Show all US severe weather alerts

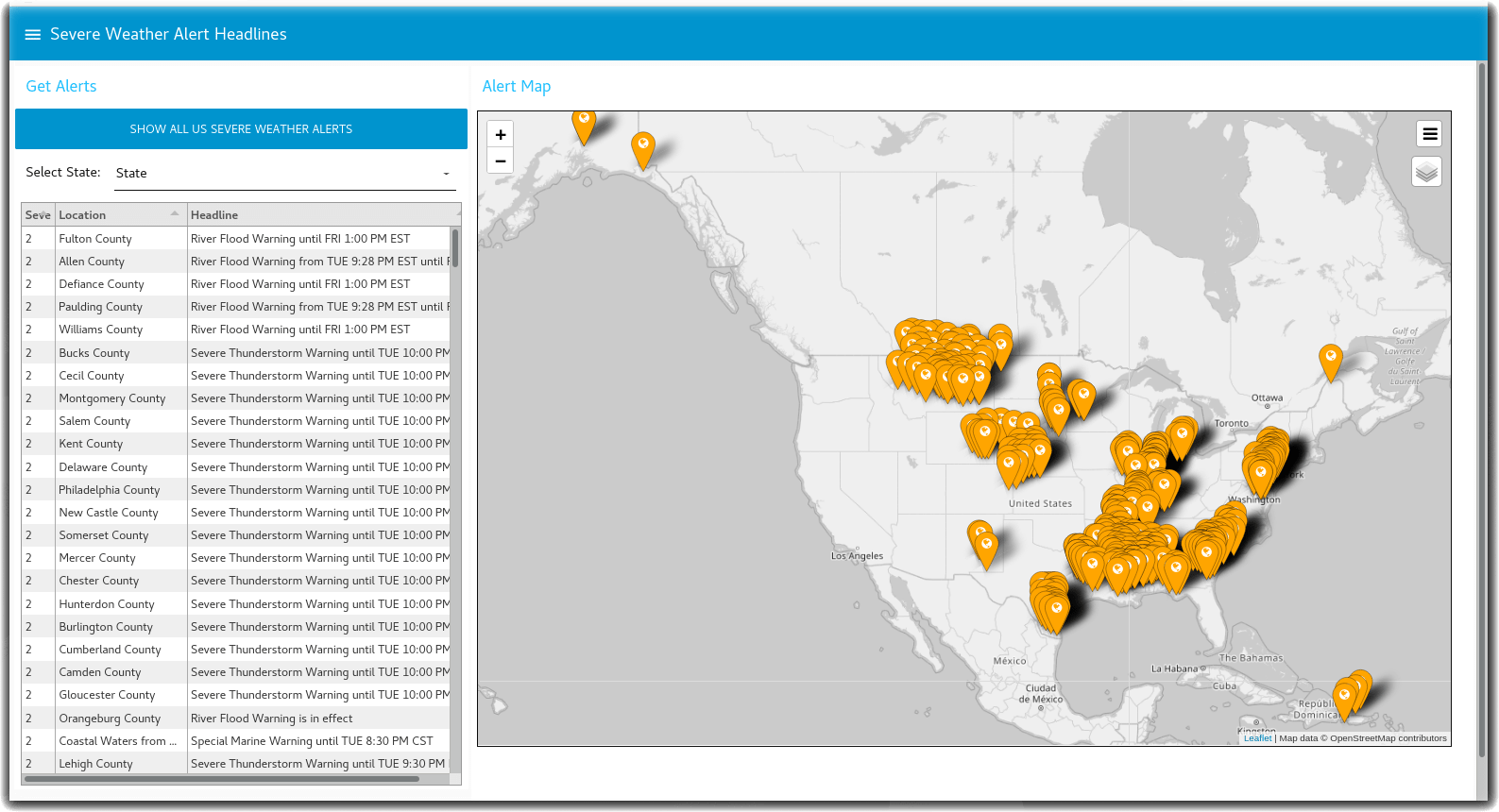click(241, 128)
